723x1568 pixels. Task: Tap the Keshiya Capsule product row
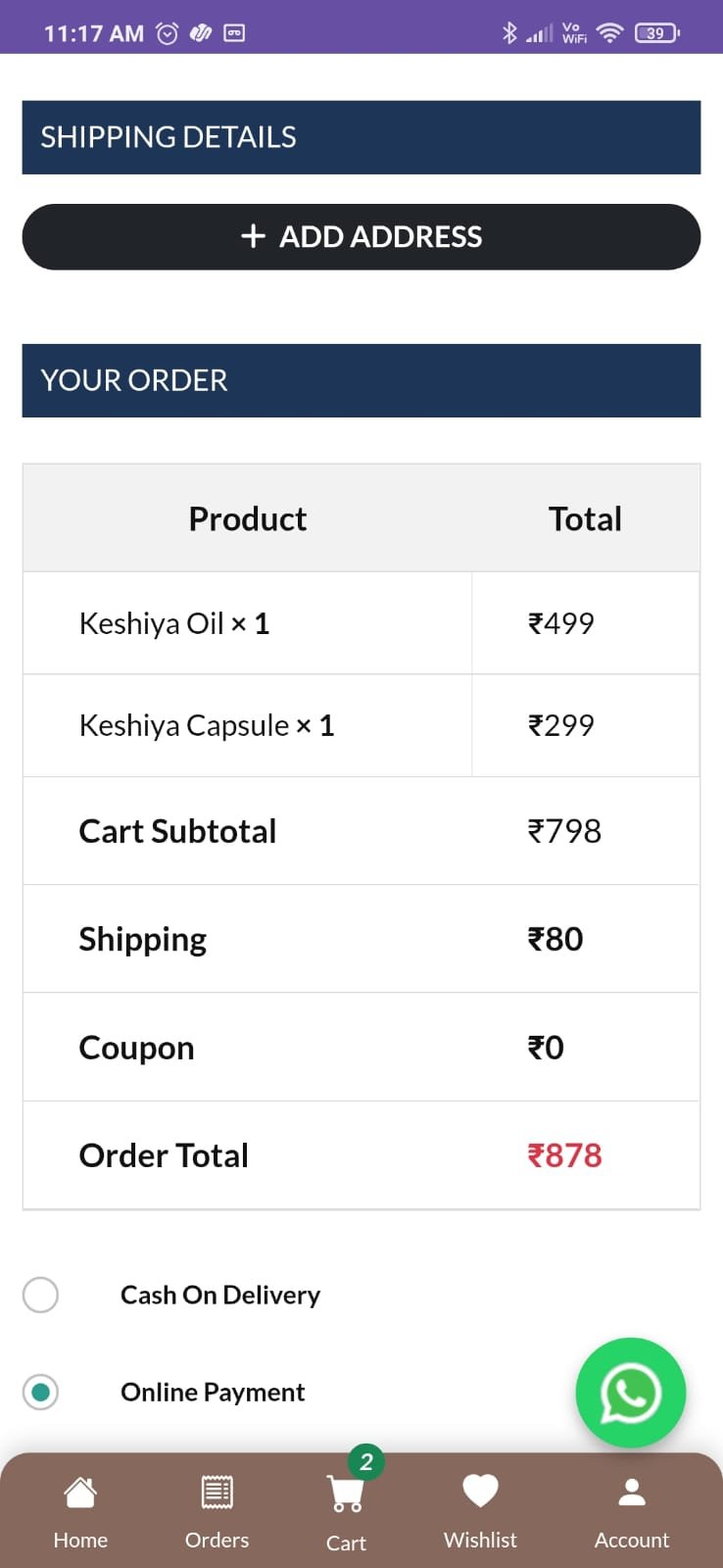point(361,725)
